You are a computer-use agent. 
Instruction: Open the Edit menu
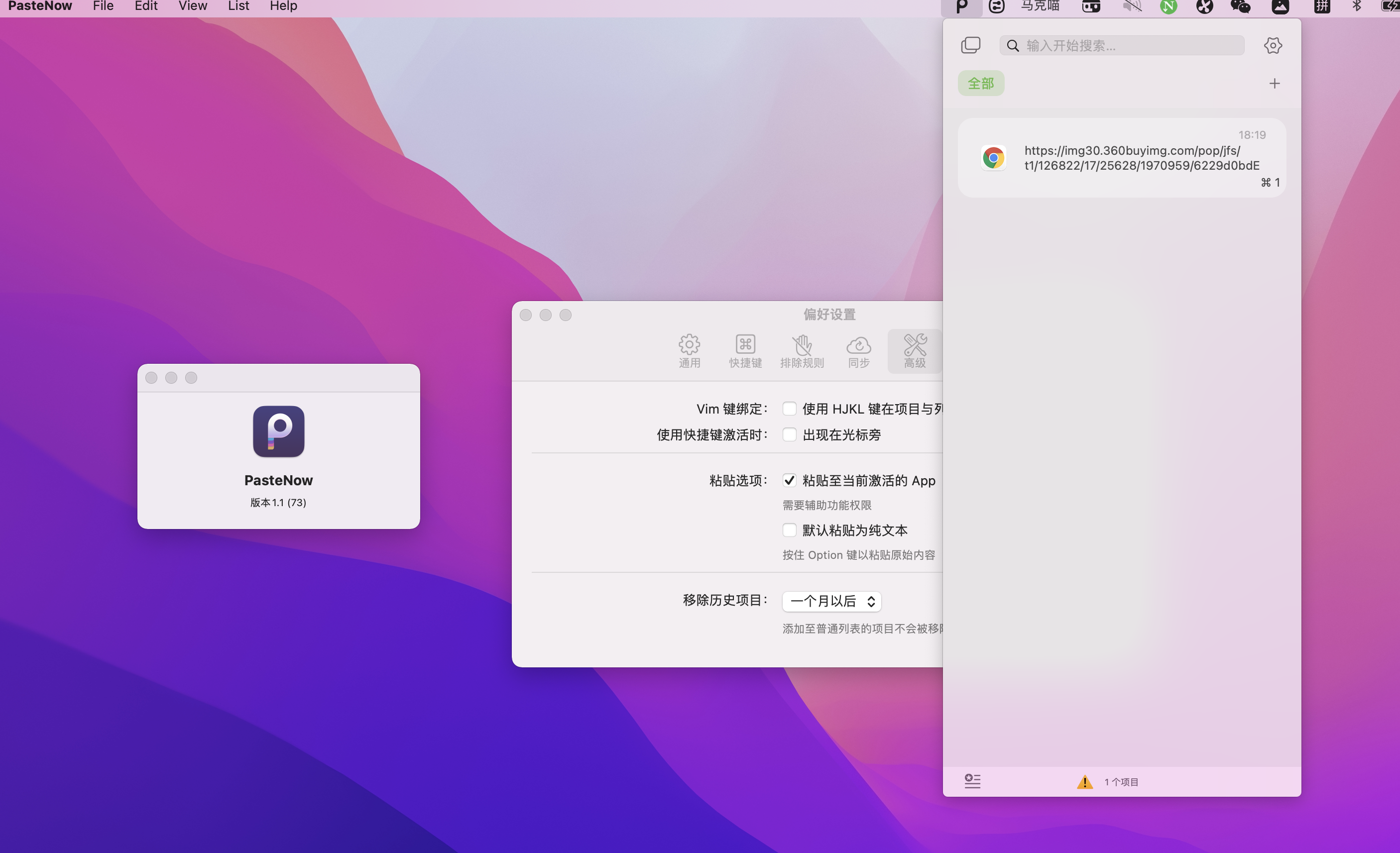146,6
